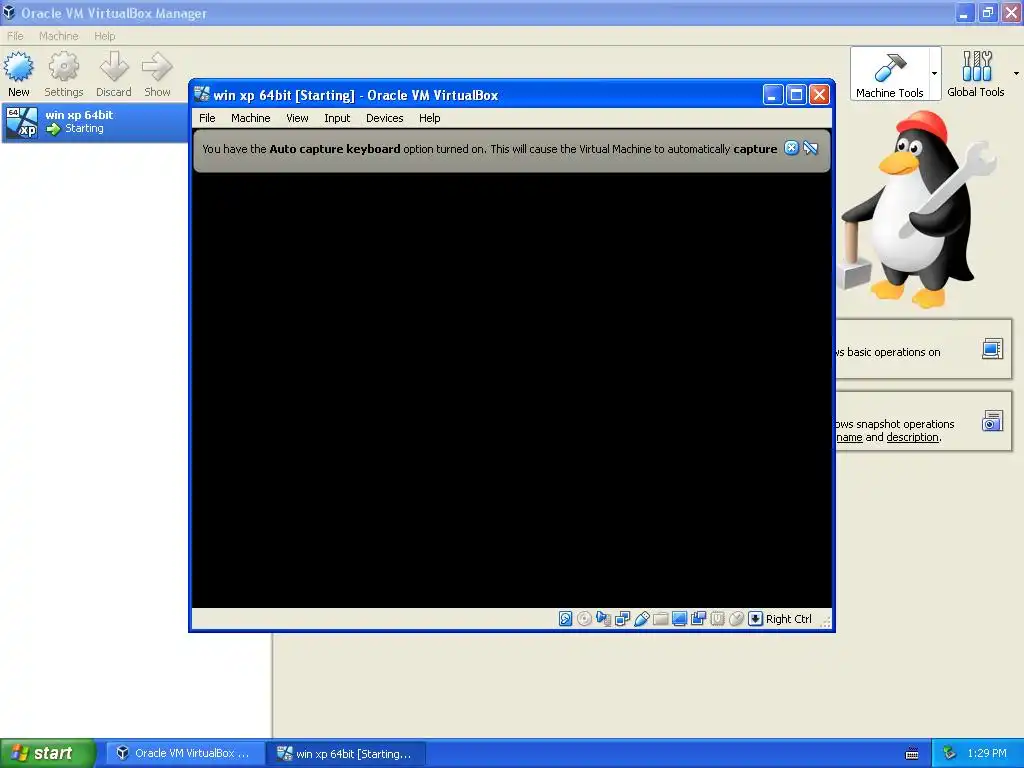Minimize the win xp 64bit VM window
This screenshot has width=1024, height=768.
773,95
